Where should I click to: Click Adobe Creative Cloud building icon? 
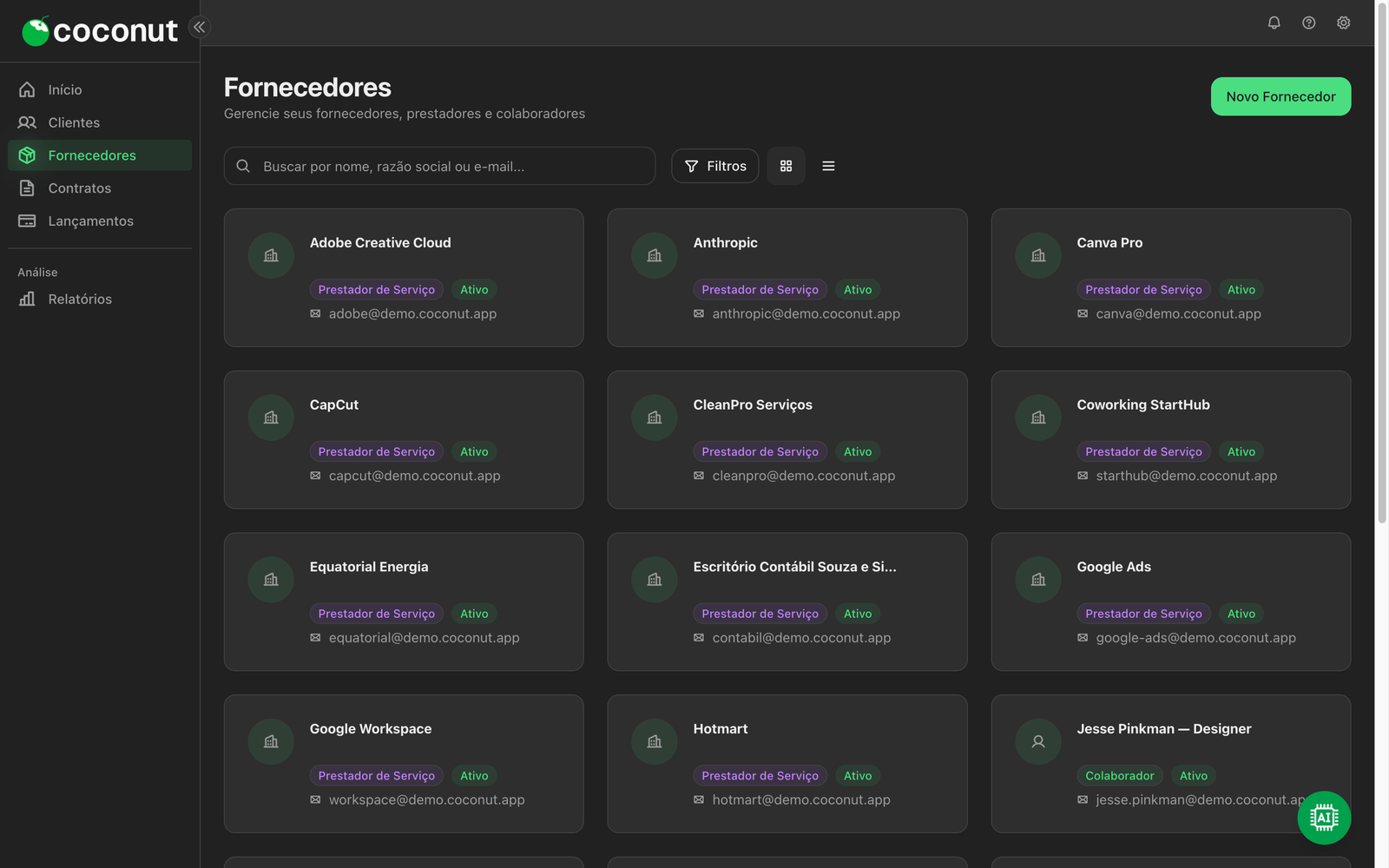(x=271, y=255)
